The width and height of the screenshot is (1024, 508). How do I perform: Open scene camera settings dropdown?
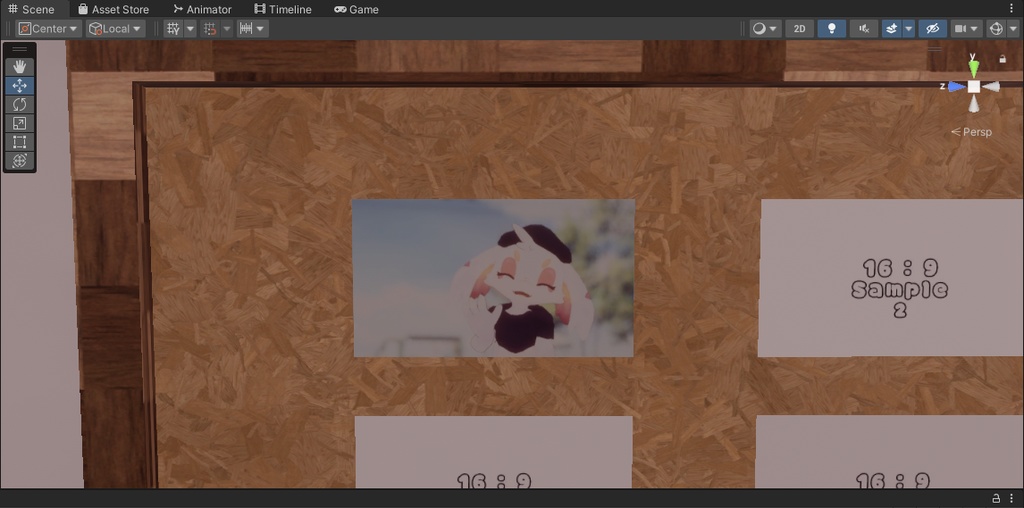pyautogui.click(x=967, y=29)
